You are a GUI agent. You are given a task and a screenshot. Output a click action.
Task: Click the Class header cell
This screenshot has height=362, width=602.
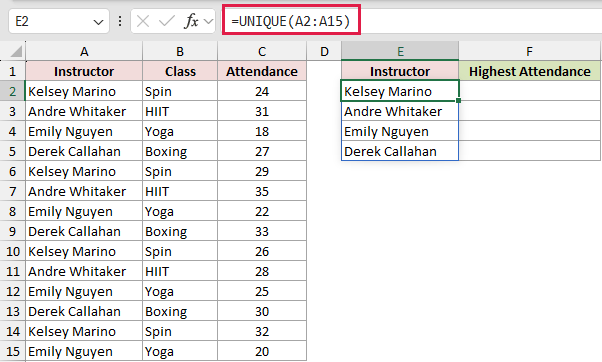point(180,71)
